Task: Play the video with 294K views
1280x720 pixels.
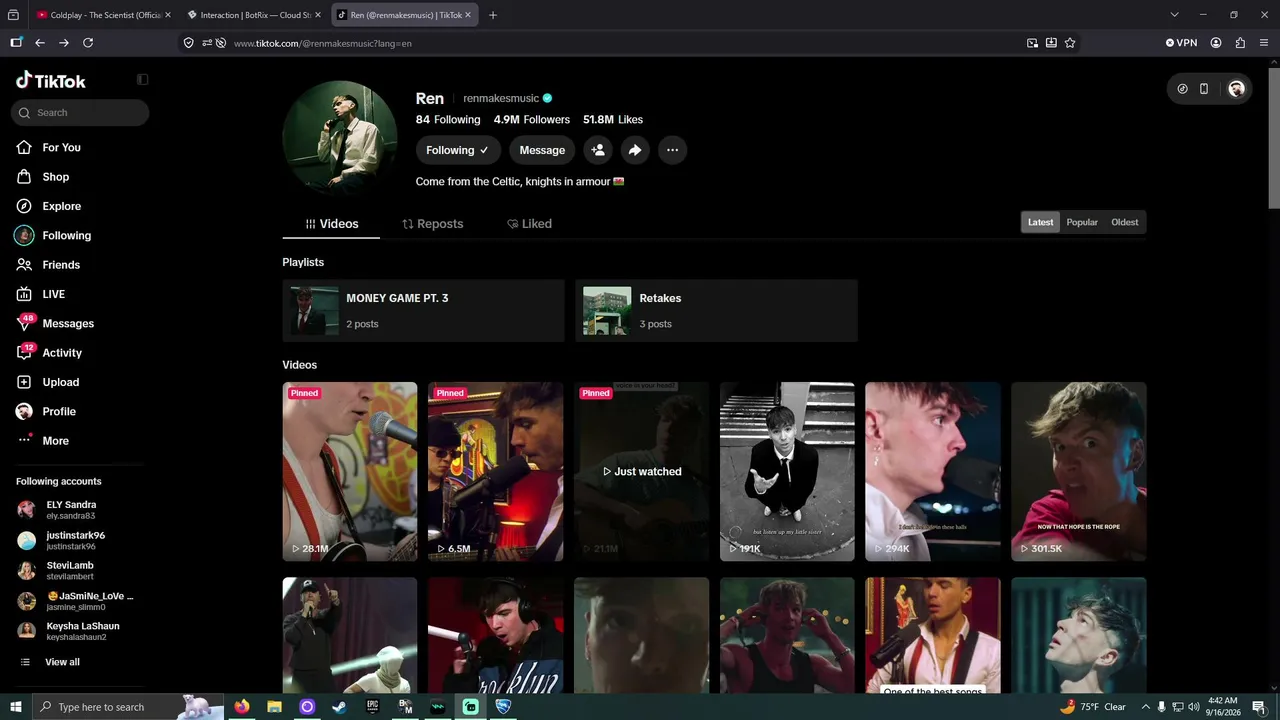Action: tap(933, 471)
